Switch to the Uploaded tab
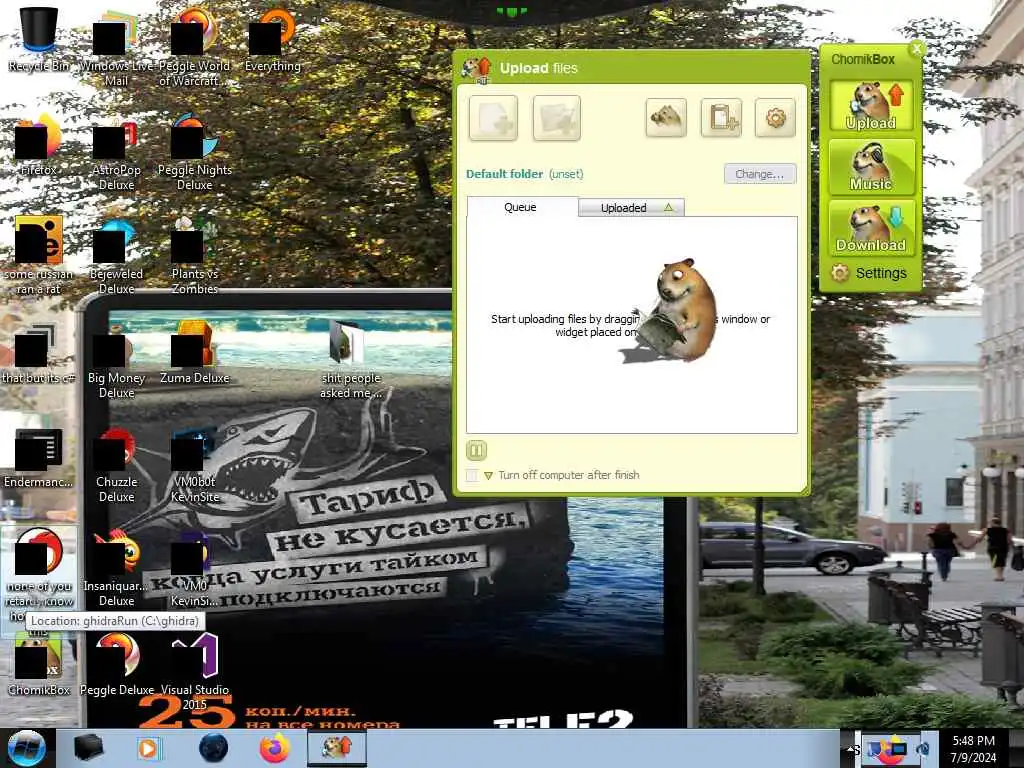Screen dimensions: 1024x768 (631, 208)
